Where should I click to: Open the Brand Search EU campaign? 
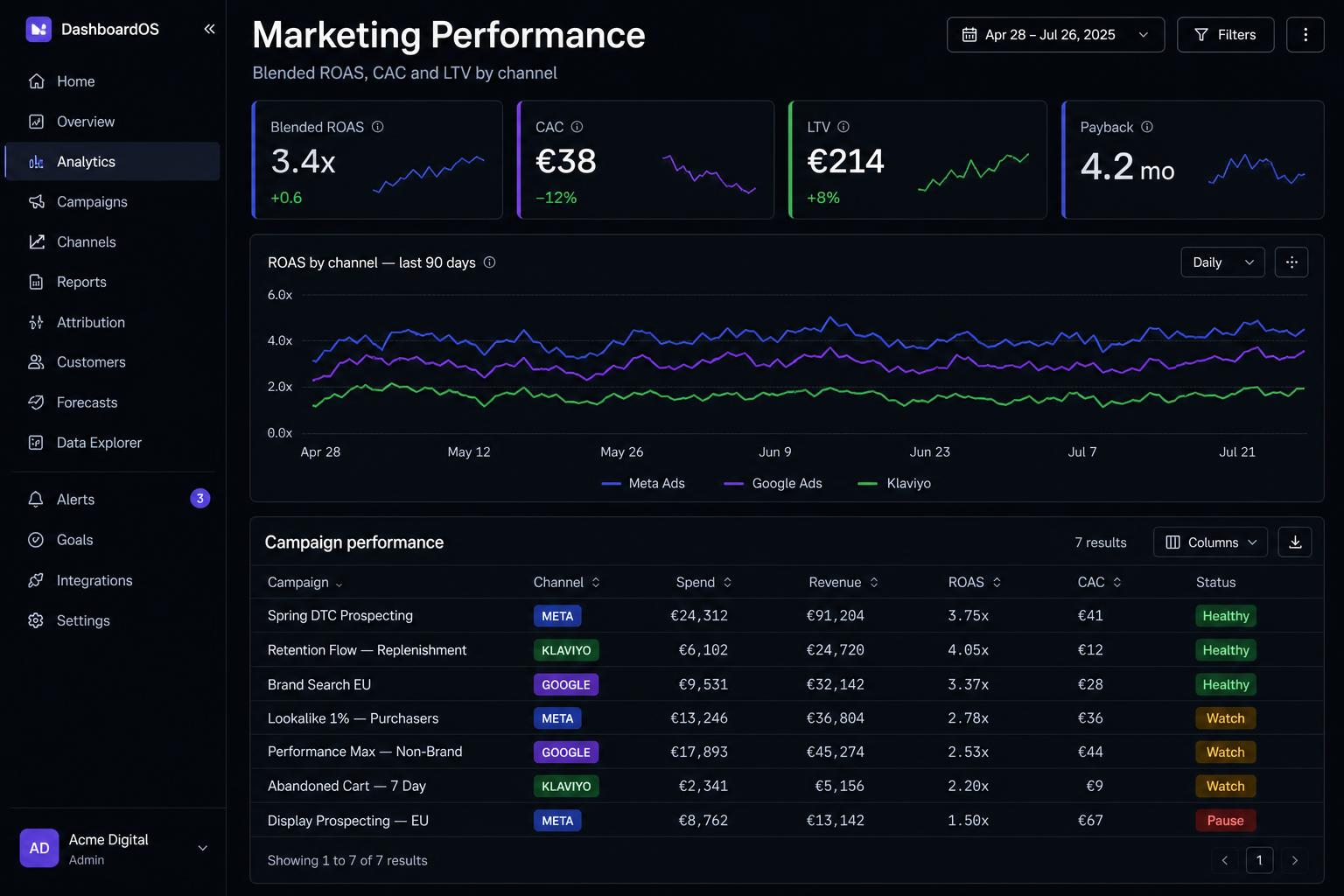click(319, 685)
